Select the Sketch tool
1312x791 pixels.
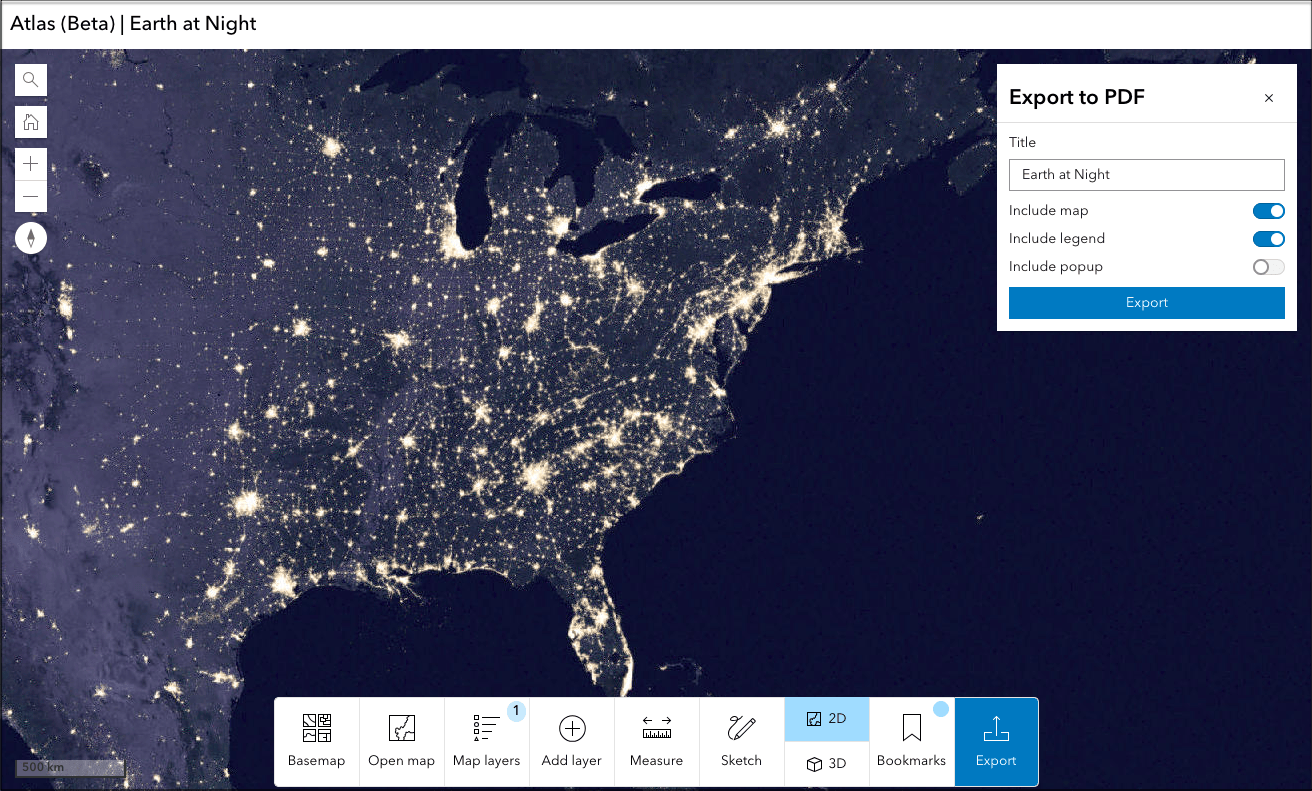pos(741,741)
